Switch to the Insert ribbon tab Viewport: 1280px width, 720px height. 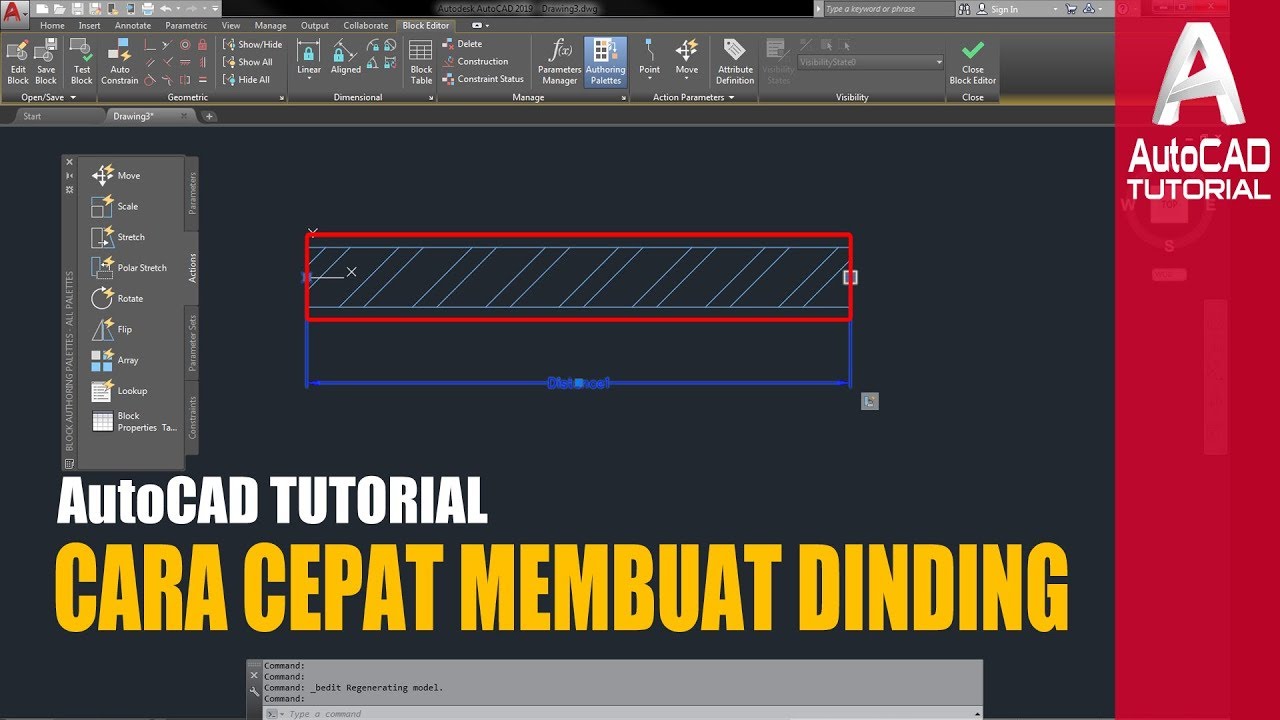tap(89, 26)
